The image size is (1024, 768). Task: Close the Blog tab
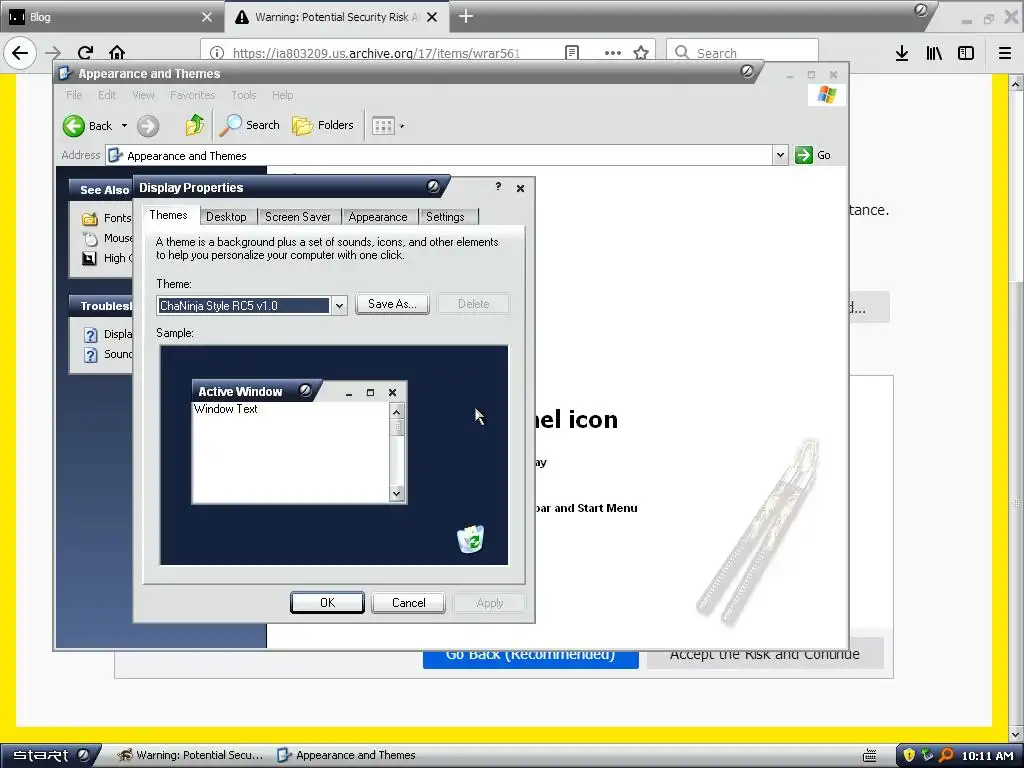pos(207,17)
